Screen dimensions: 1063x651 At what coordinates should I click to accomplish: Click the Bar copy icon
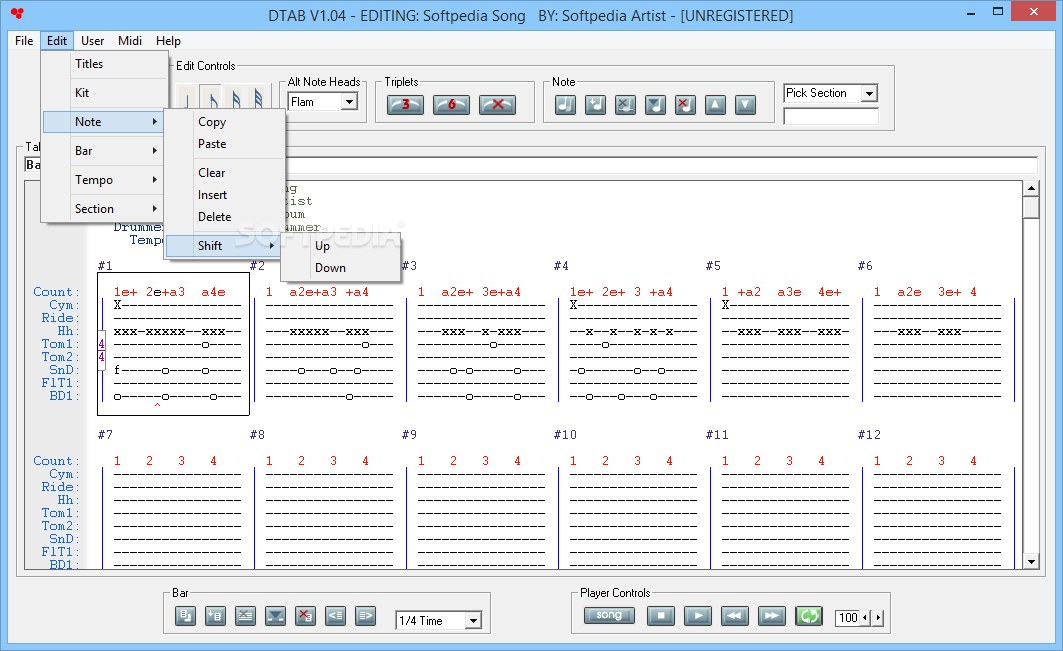click(185, 616)
